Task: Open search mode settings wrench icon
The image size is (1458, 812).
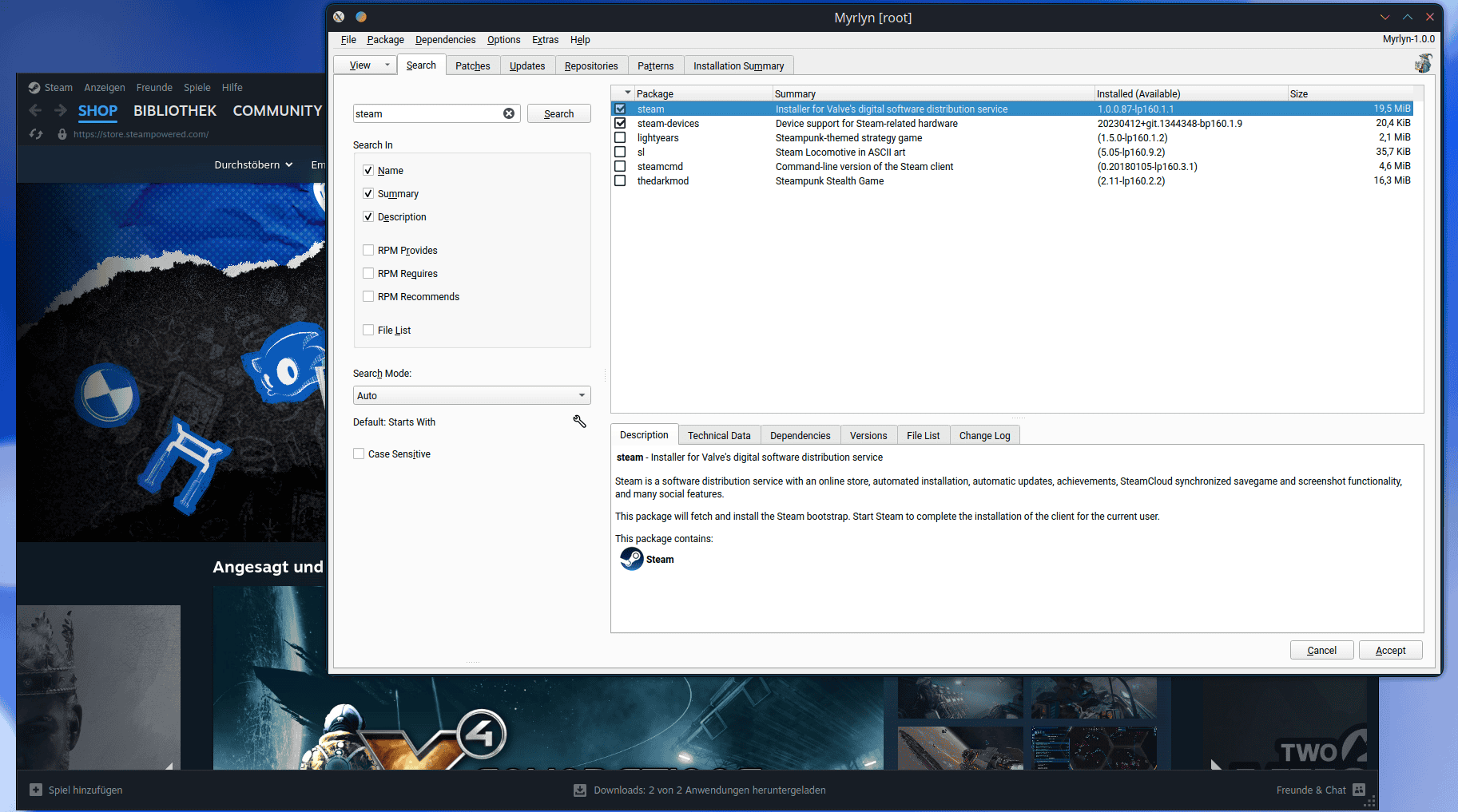Action: pos(580,422)
